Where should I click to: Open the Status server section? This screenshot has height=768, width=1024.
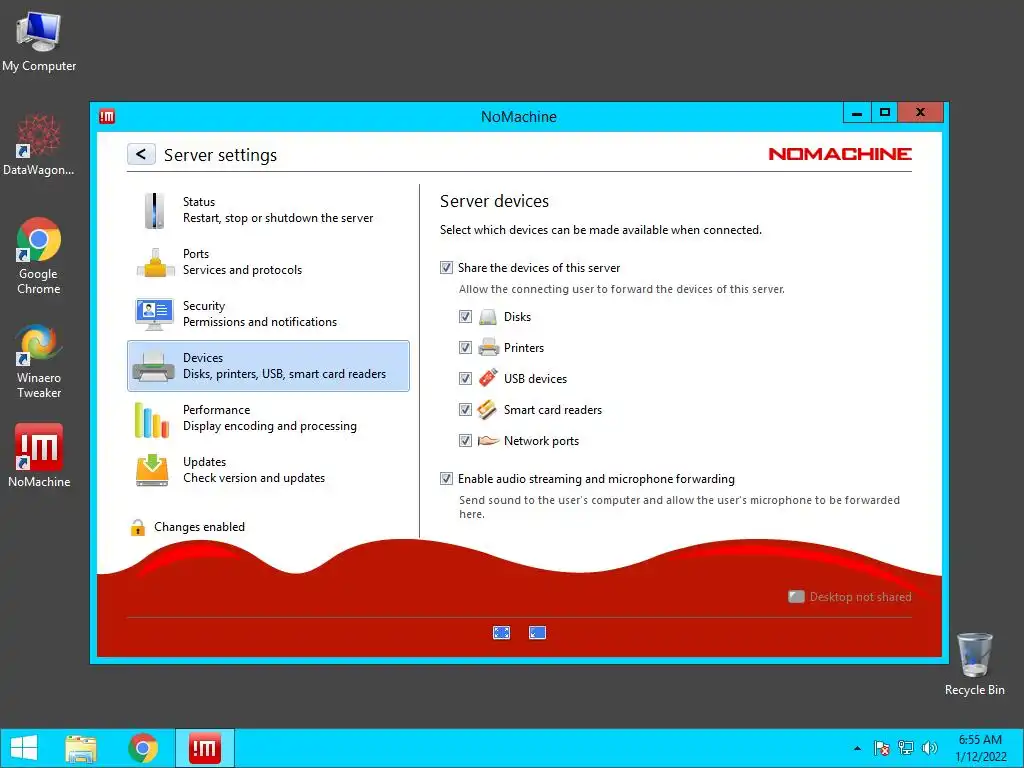268,210
